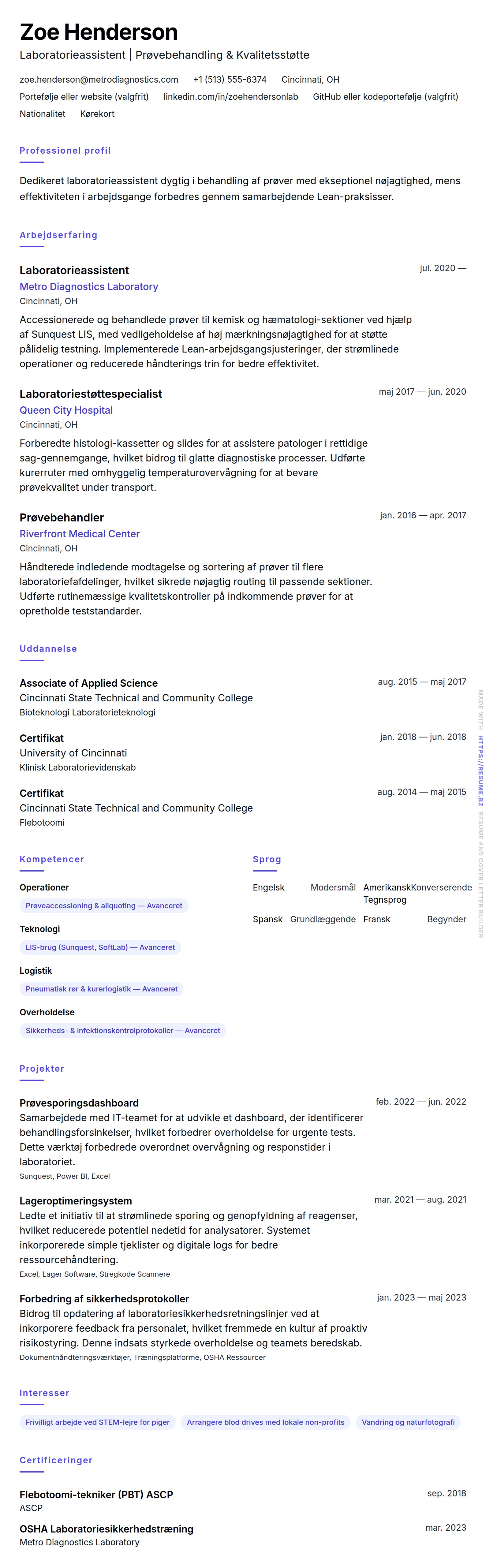Select the Prøveaccessioning & aliquoting skill tag
This screenshot has width=486, height=1568.
click(103, 906)
